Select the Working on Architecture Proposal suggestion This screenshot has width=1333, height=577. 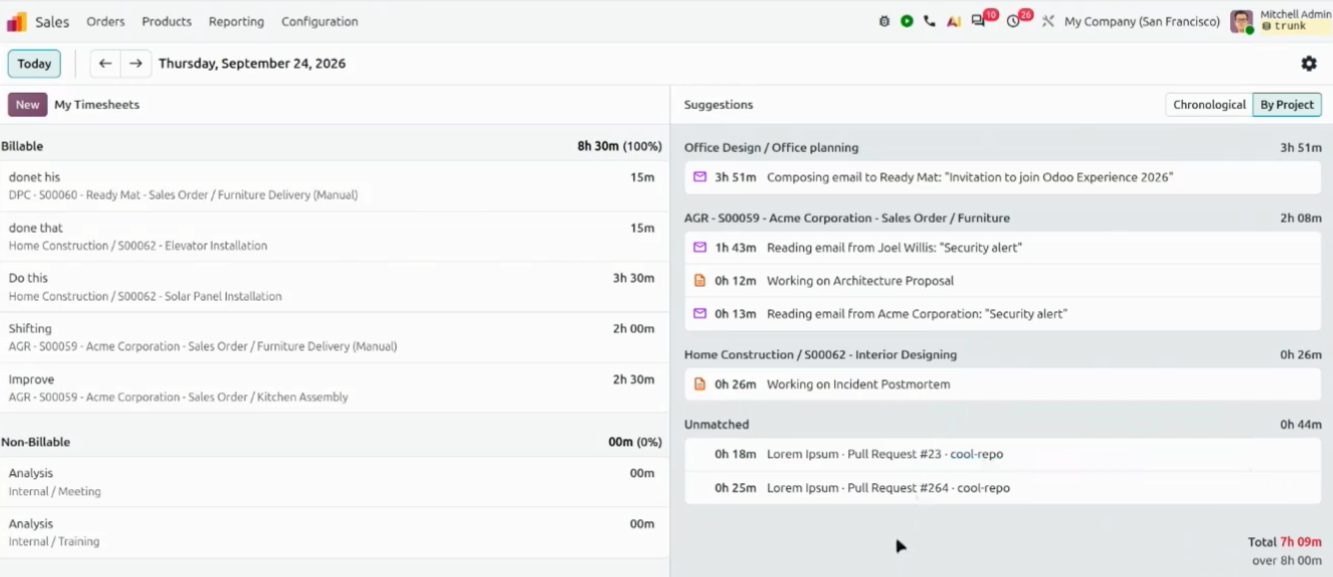click(1003, 281)
